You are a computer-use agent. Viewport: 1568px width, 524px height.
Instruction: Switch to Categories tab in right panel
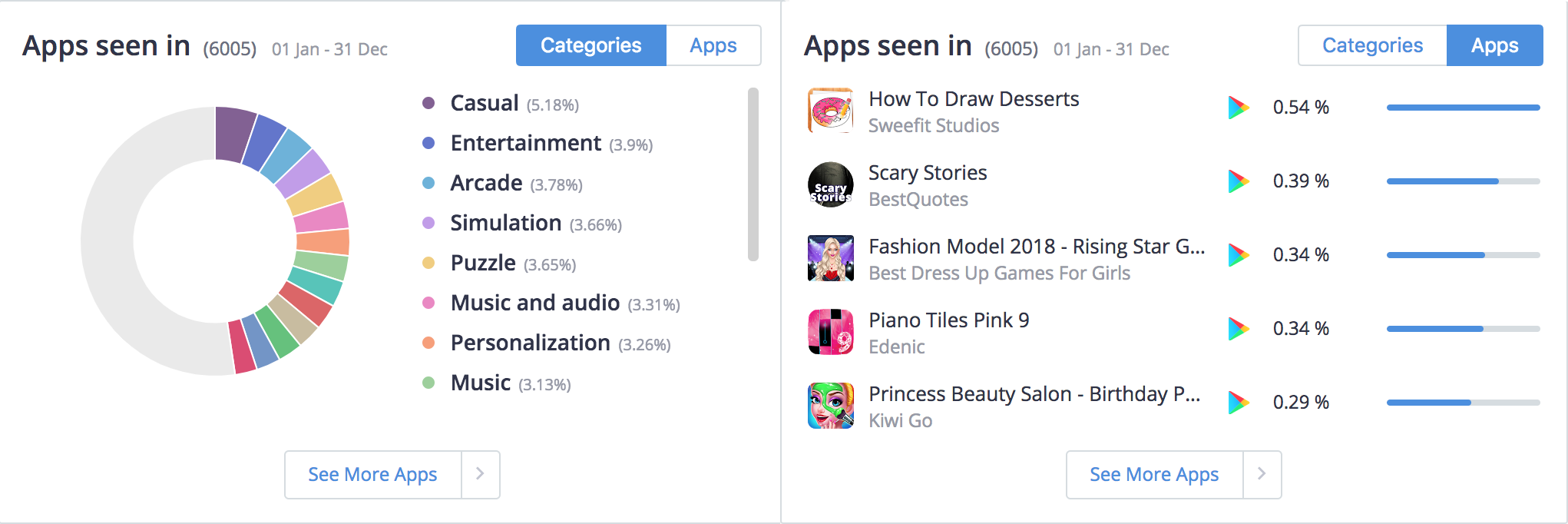(1372, 45)
